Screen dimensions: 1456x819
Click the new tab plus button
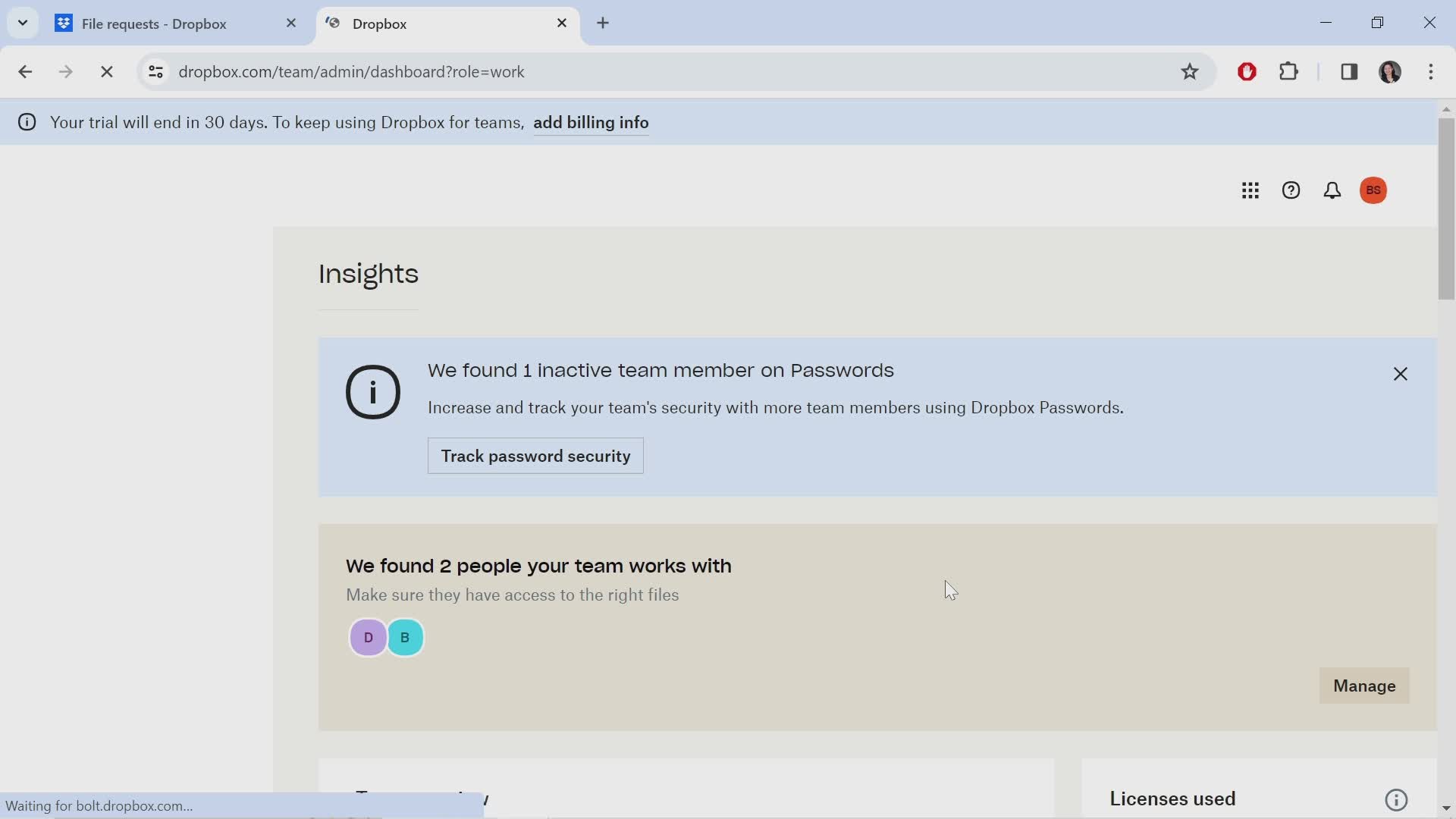[603, 24]
